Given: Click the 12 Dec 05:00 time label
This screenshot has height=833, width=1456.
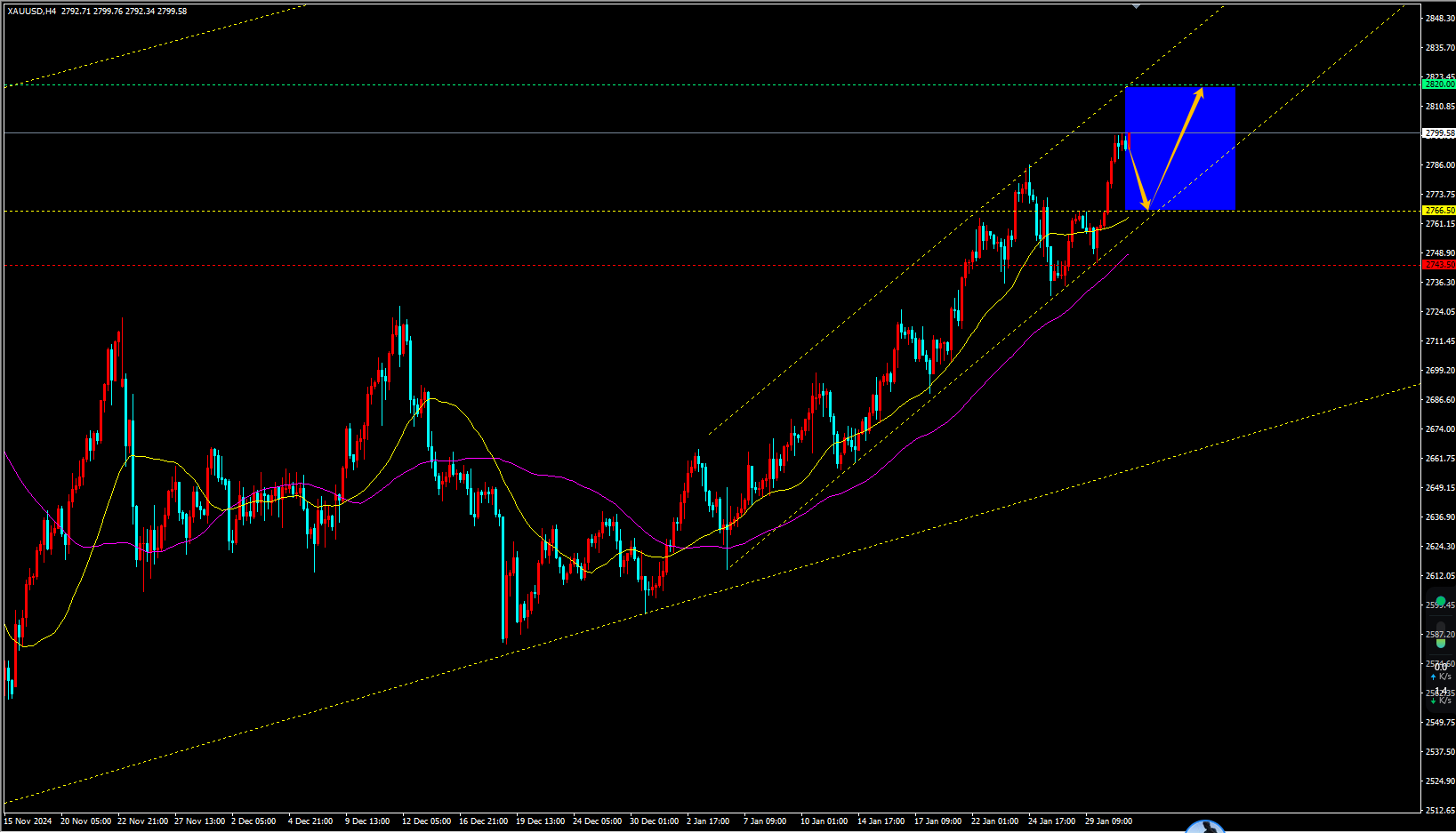Looking at the screenshot, I should pyautogui.click(x=427, y=821).
